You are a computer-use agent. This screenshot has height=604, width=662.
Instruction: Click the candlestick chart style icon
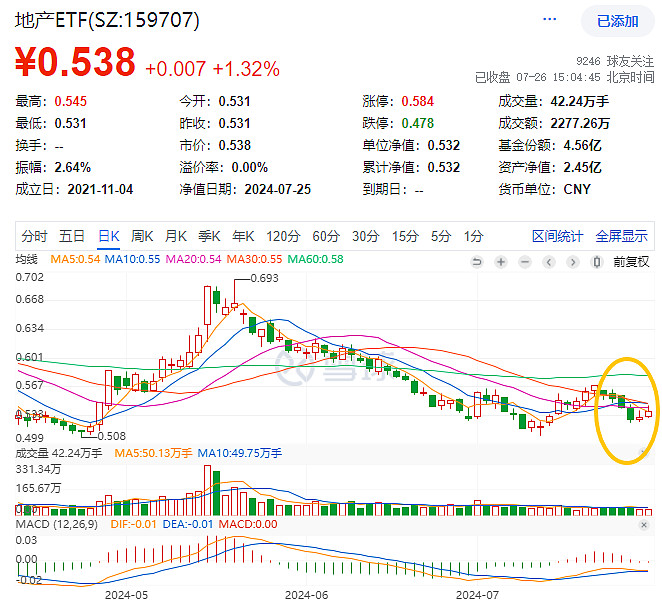tap(597, 262)
